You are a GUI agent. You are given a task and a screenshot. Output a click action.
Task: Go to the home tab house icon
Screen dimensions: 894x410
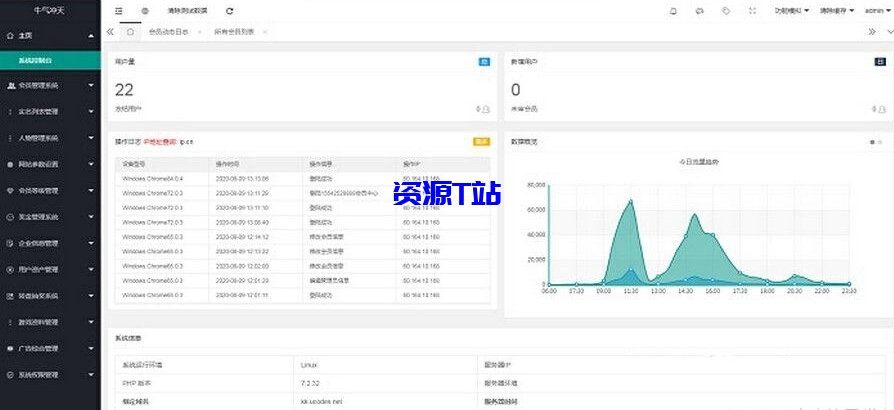tap(131, 32)
